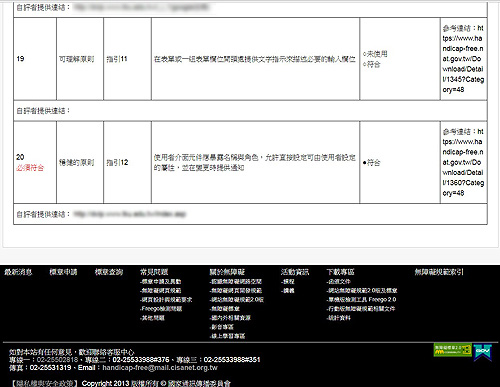This screenshot has width=500, height=387.
Task: Open Freego檢測問題 FAQ link
Action: (161, 309)
